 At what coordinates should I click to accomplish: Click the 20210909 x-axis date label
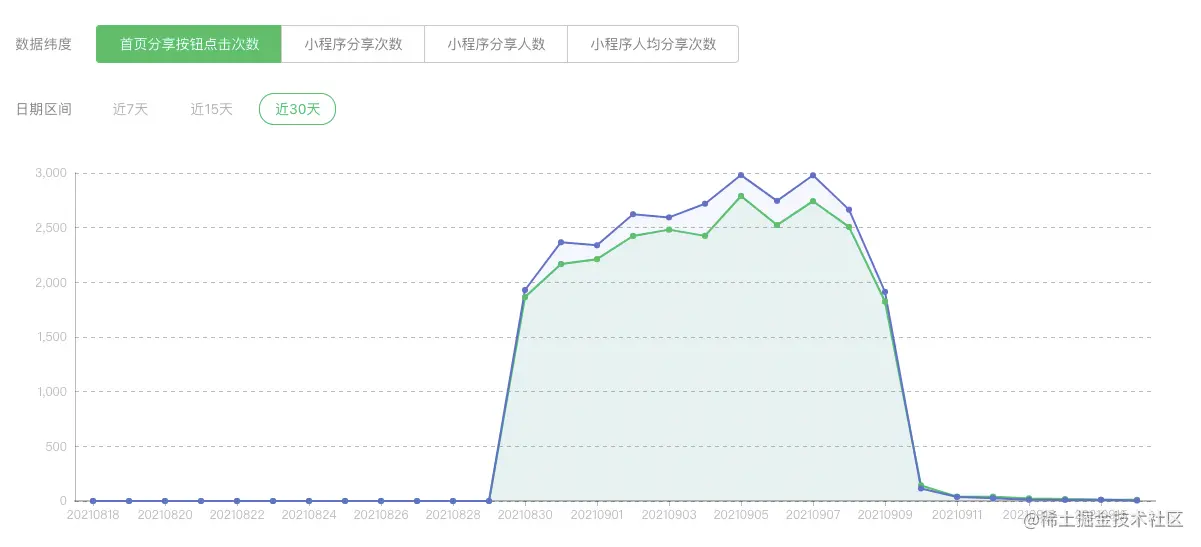click(885, 515)
